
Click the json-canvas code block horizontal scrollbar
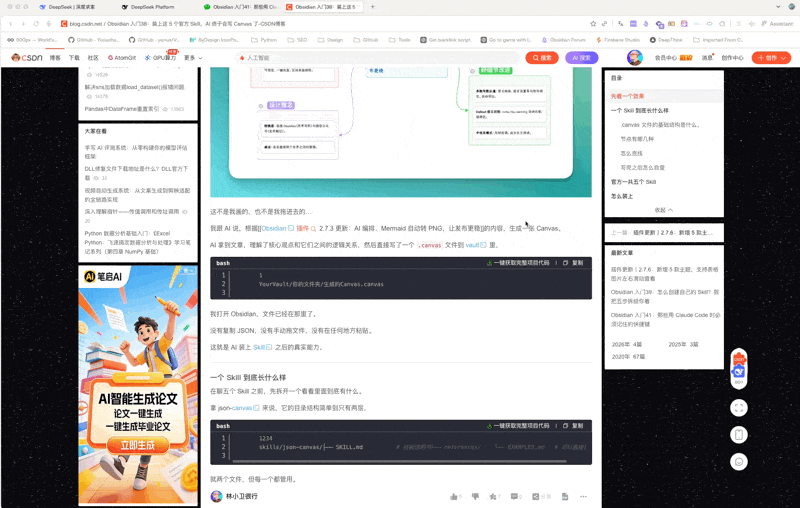(x=399, y=462)
